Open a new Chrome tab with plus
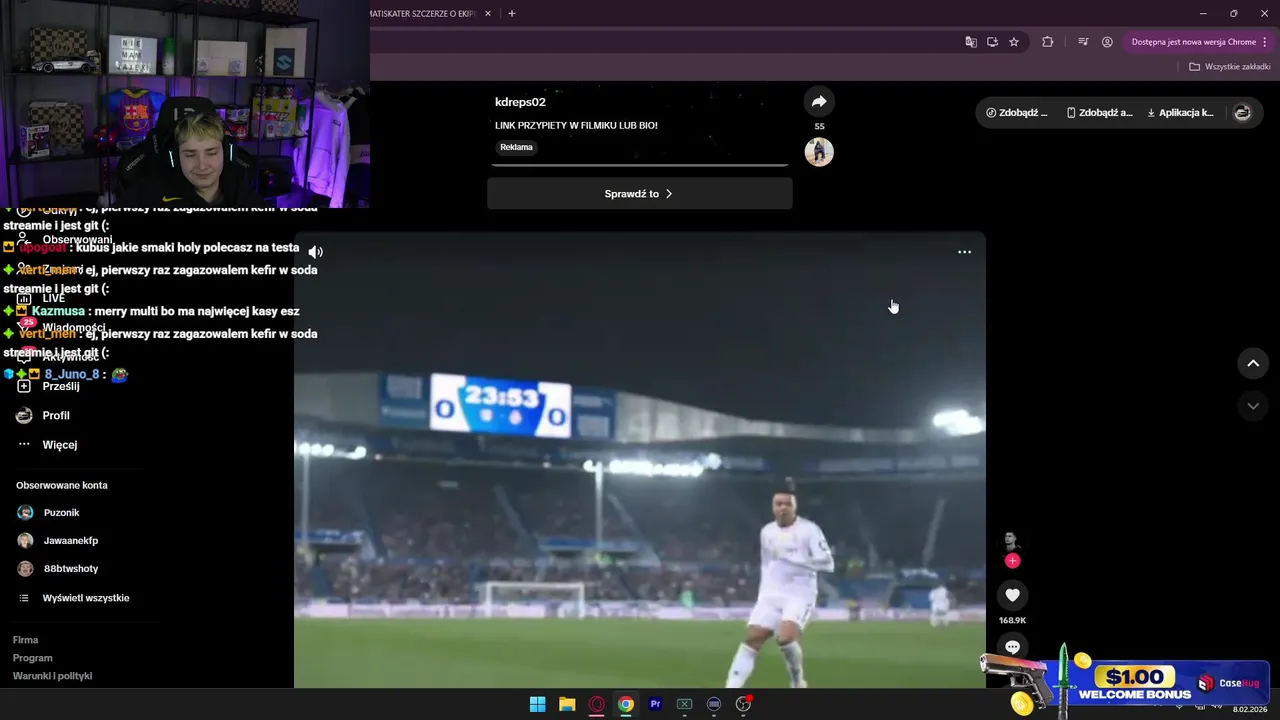The image size is (1280, 720). tap(511, 14)
